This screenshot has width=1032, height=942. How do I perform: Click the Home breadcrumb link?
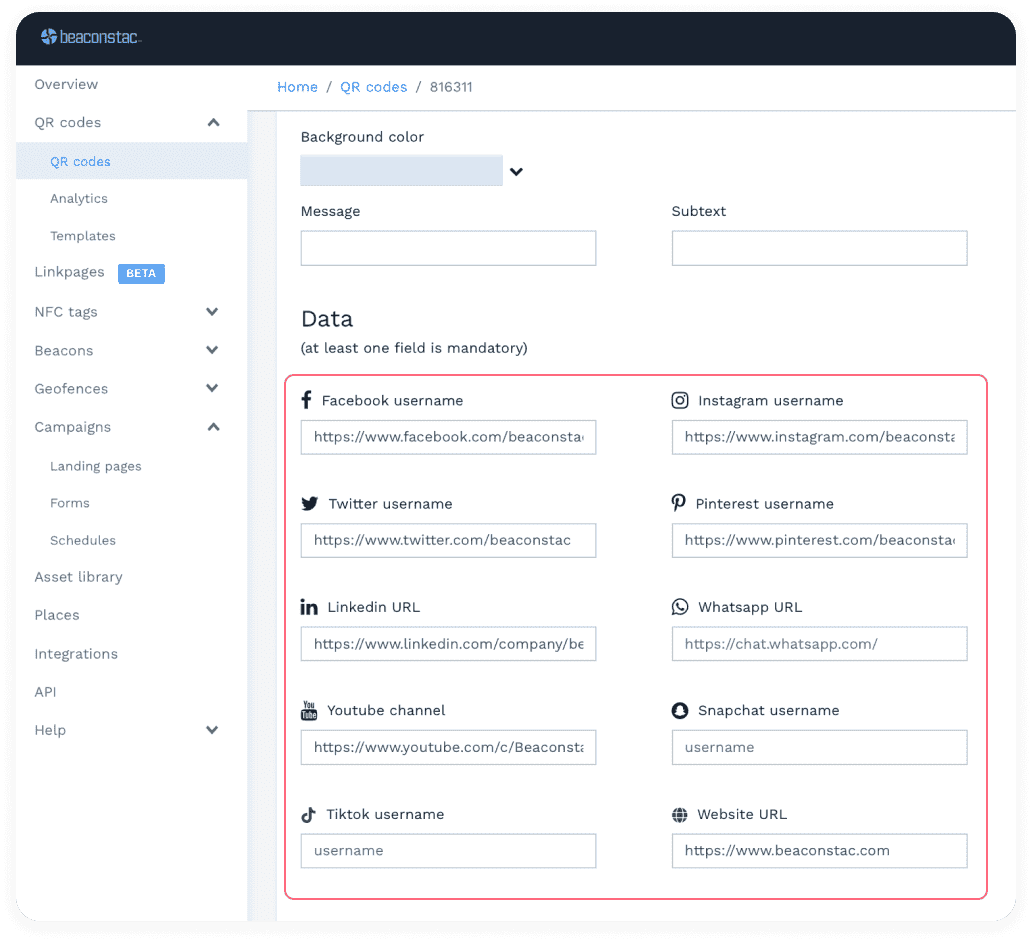tap(297, 87)
